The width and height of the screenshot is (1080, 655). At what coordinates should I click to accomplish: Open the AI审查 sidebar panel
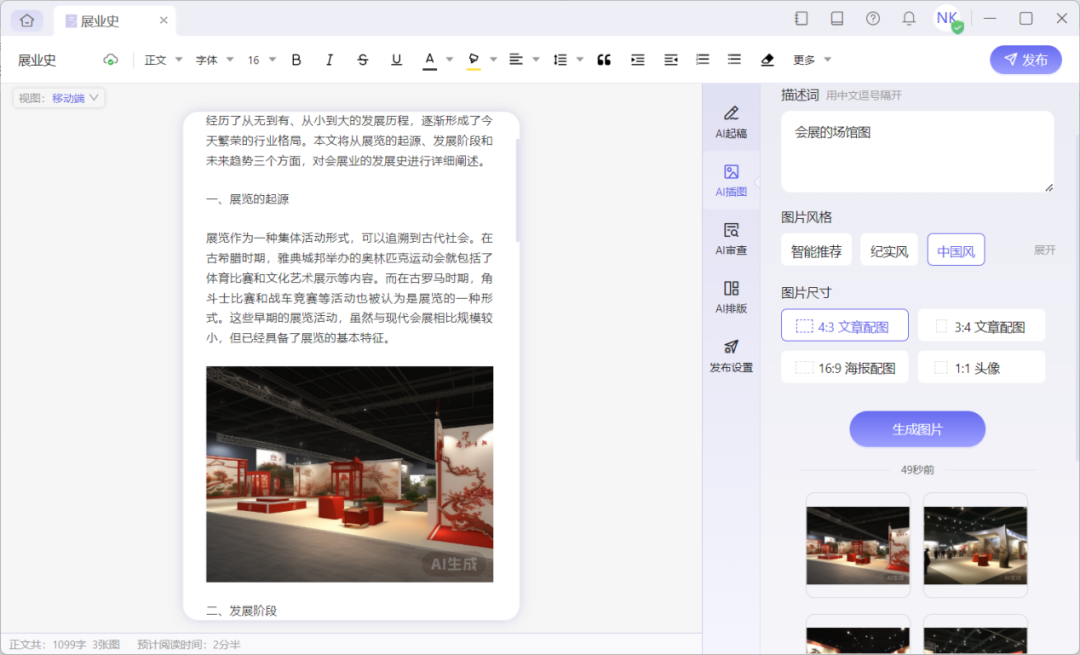tap(731, 239)
